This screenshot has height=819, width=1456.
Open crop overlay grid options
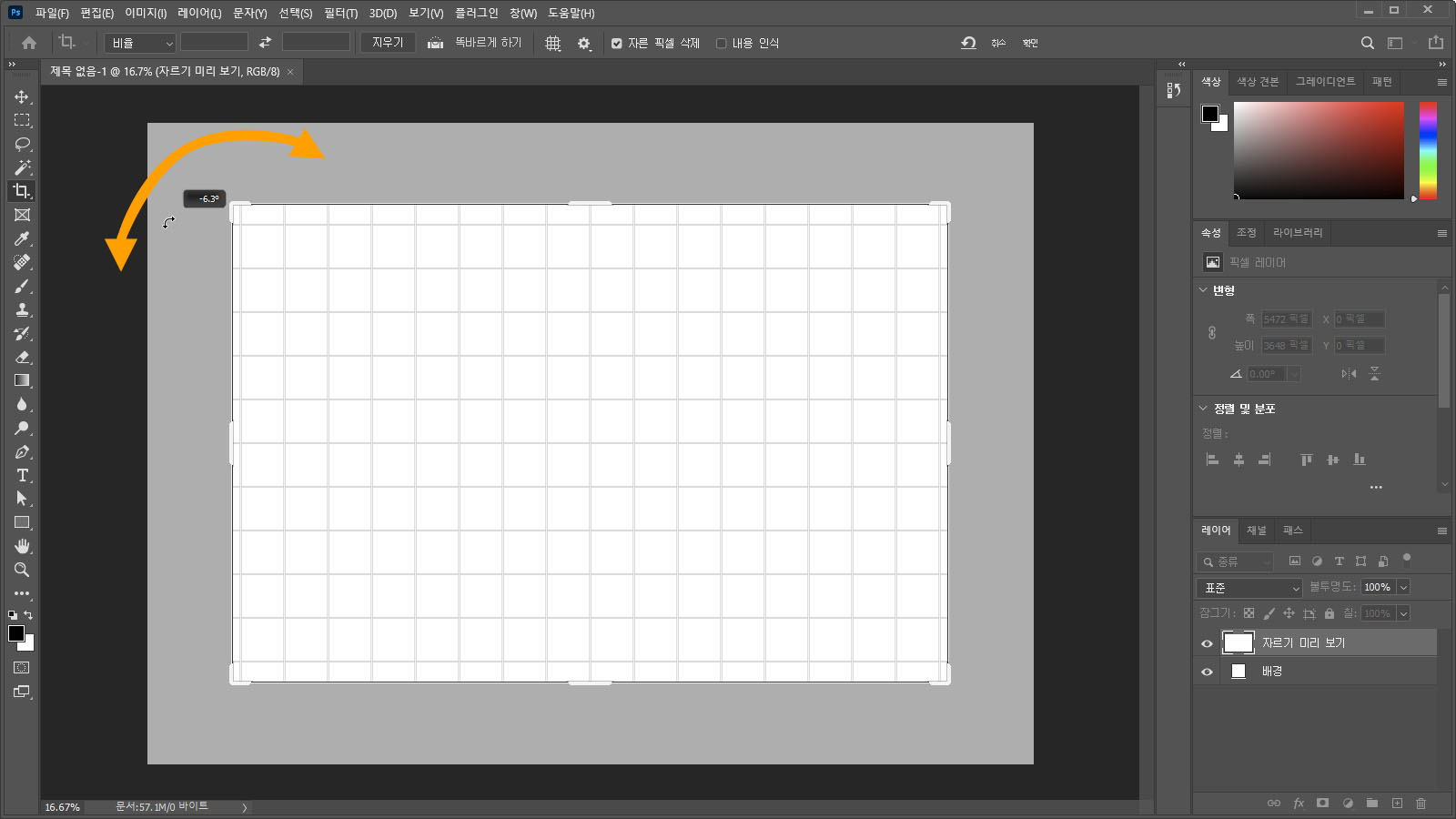coord(552,43)
